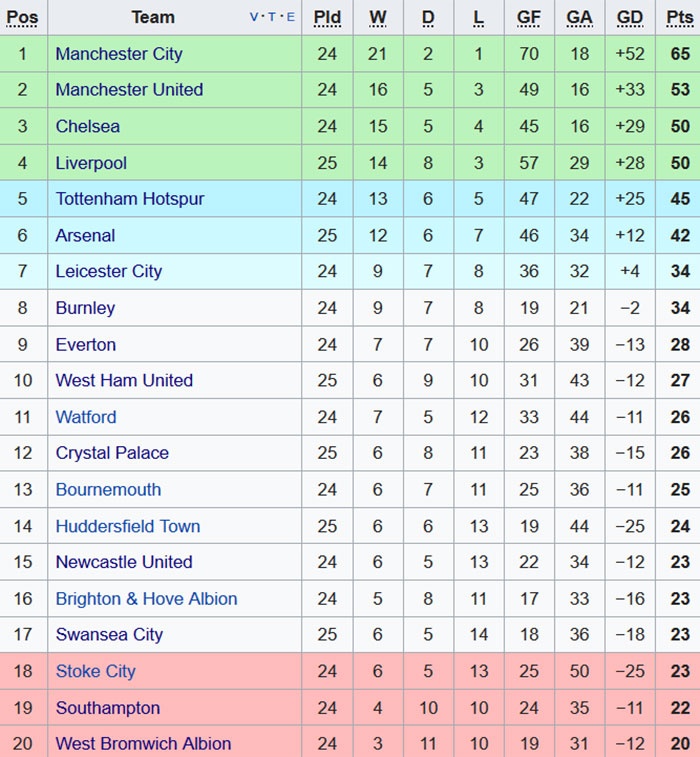700x757 pixels.
Task: Click the Burnley team link
Action: point(85,308)
